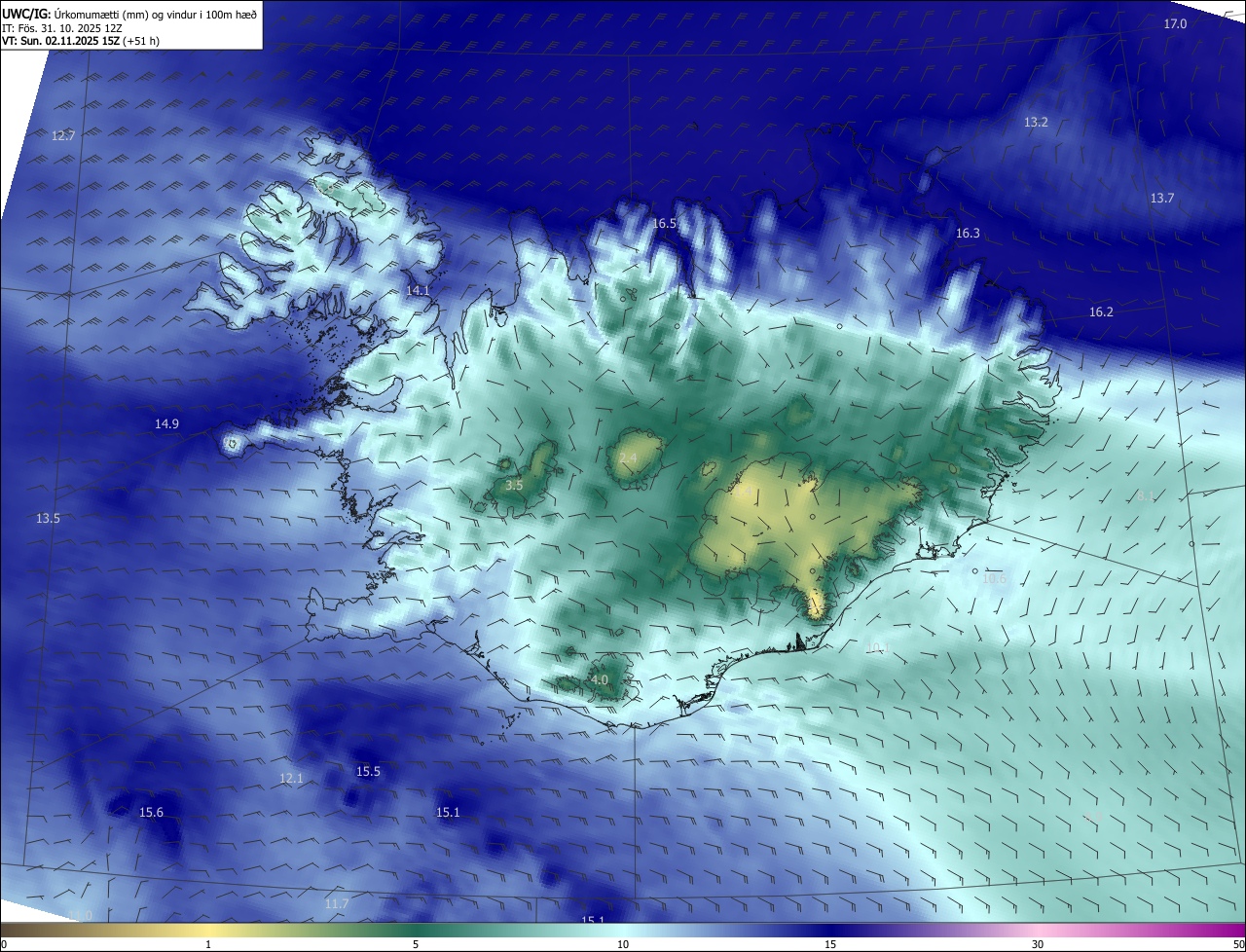Click the 12.1 value label
This screenshot has width=1246, height=952.
(291, 778)
